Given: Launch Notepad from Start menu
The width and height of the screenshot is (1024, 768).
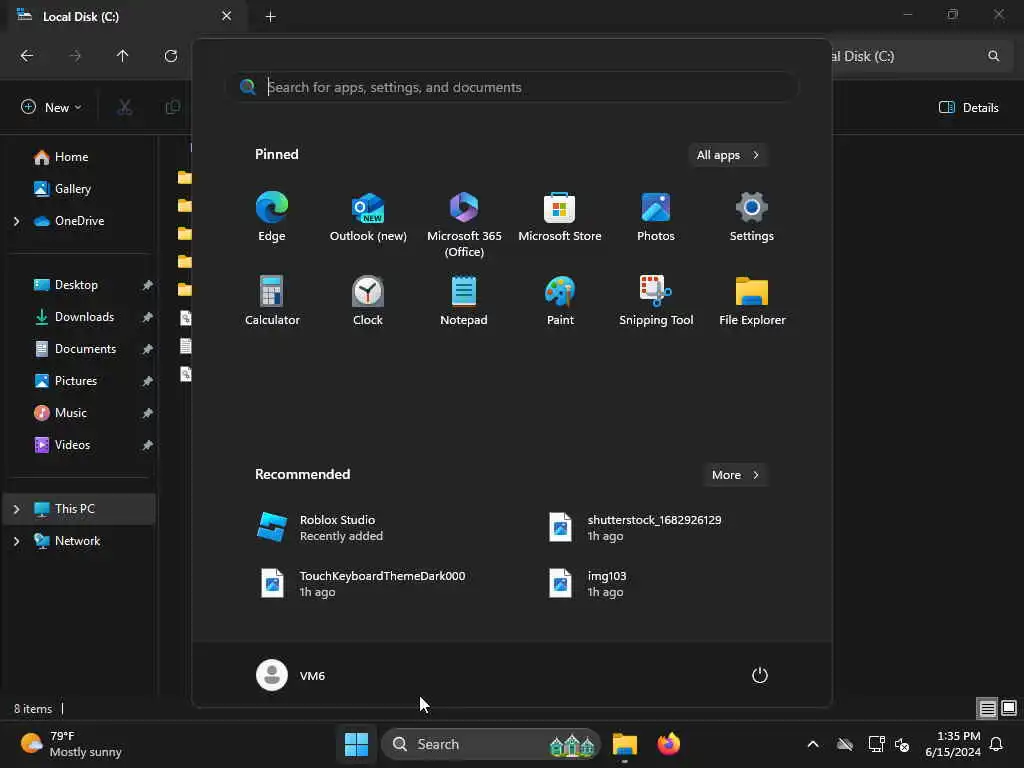Looking at the screenshot, I should pos(464,300).
